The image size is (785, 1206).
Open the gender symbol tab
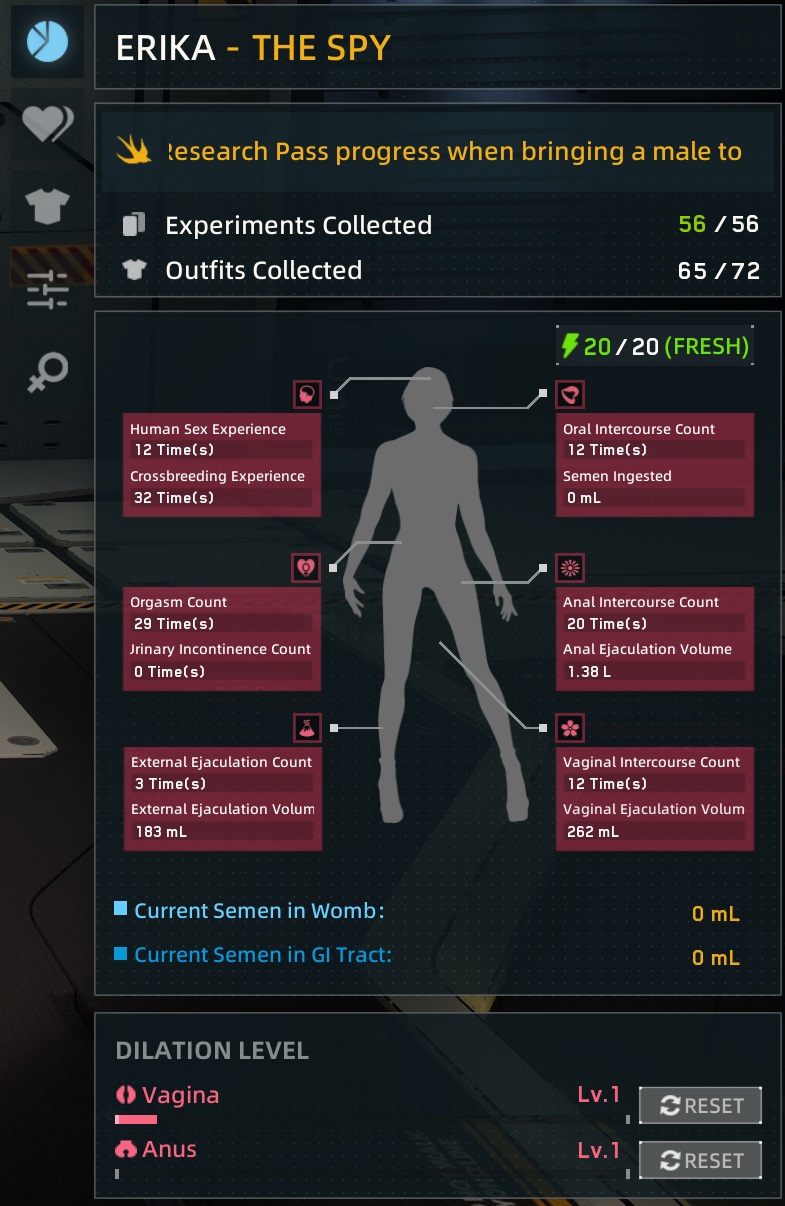[x=47, y=371]
